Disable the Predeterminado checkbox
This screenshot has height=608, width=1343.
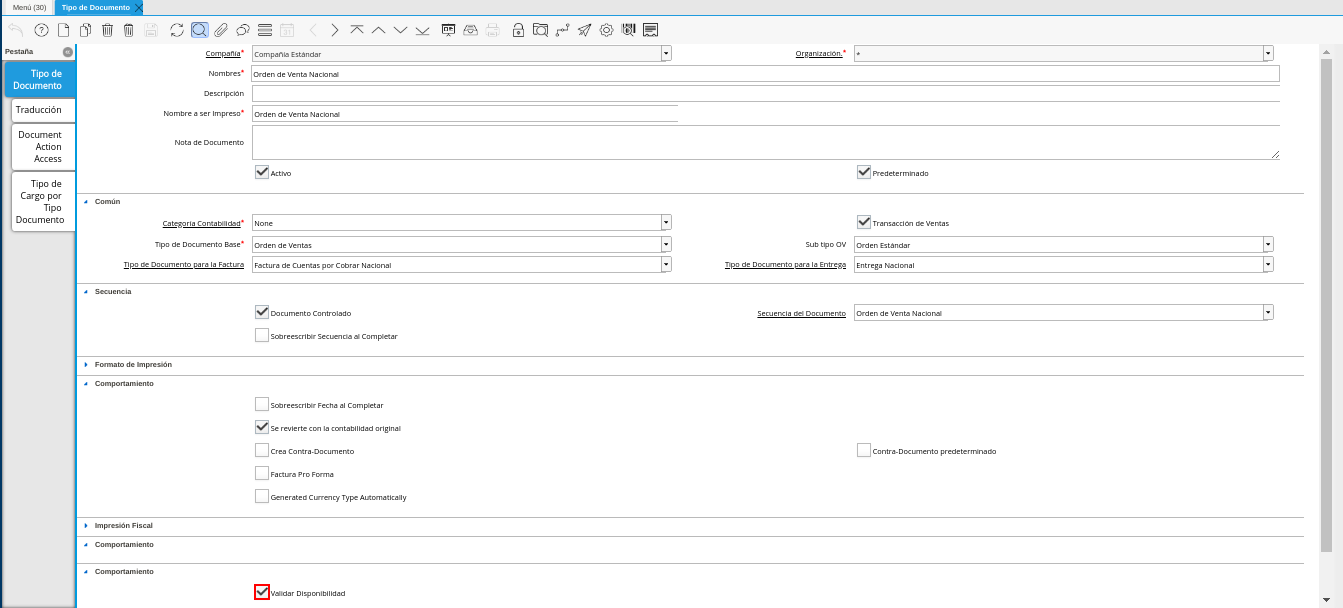tap(864, 172)
